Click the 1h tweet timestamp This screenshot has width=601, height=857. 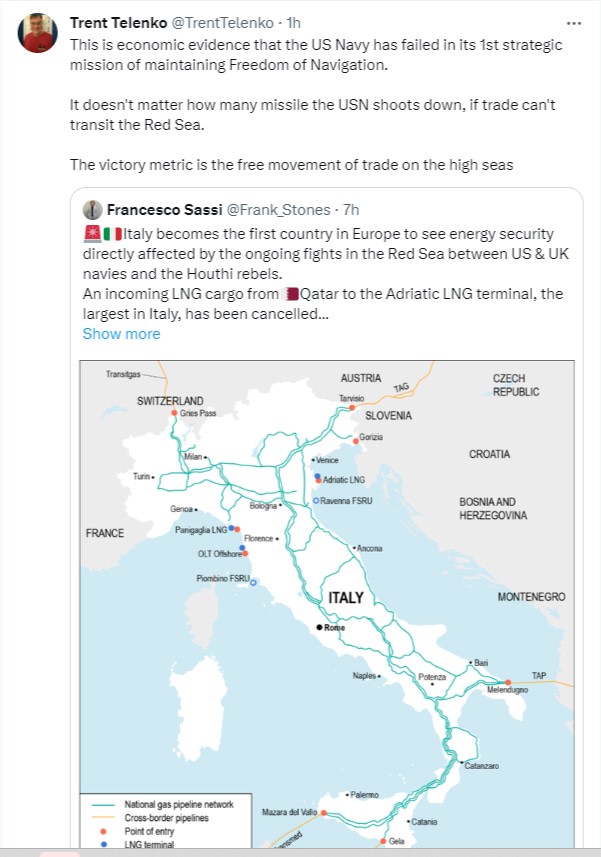293,23
